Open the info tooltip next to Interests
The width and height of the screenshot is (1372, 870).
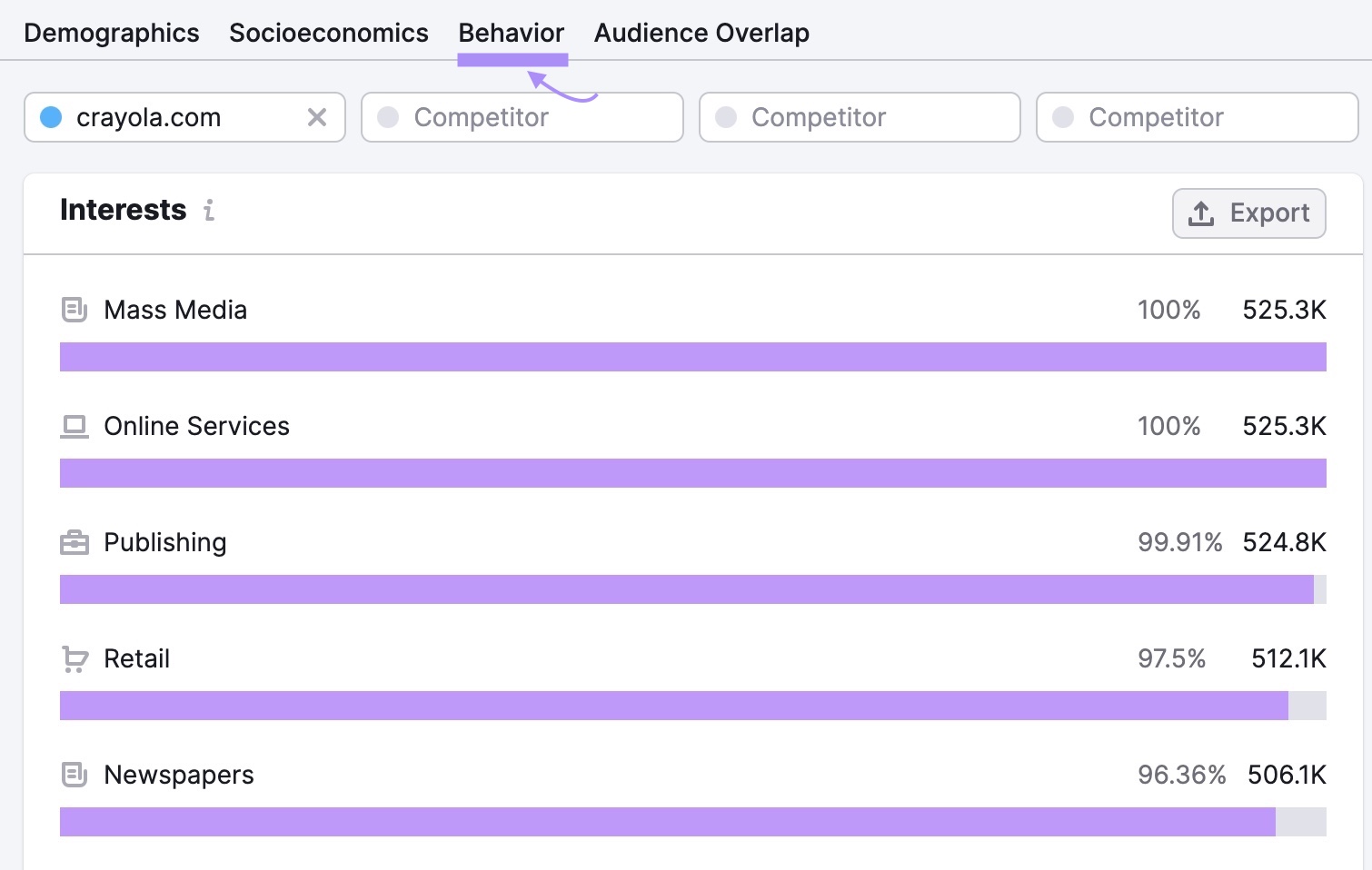(209, 211)
